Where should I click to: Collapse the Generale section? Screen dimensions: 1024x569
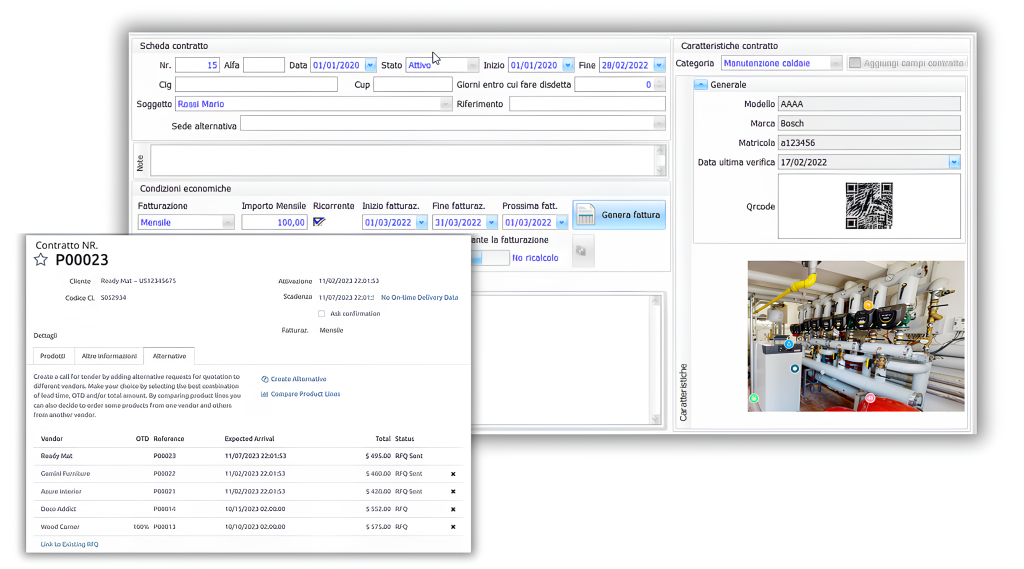coord(701,85)
